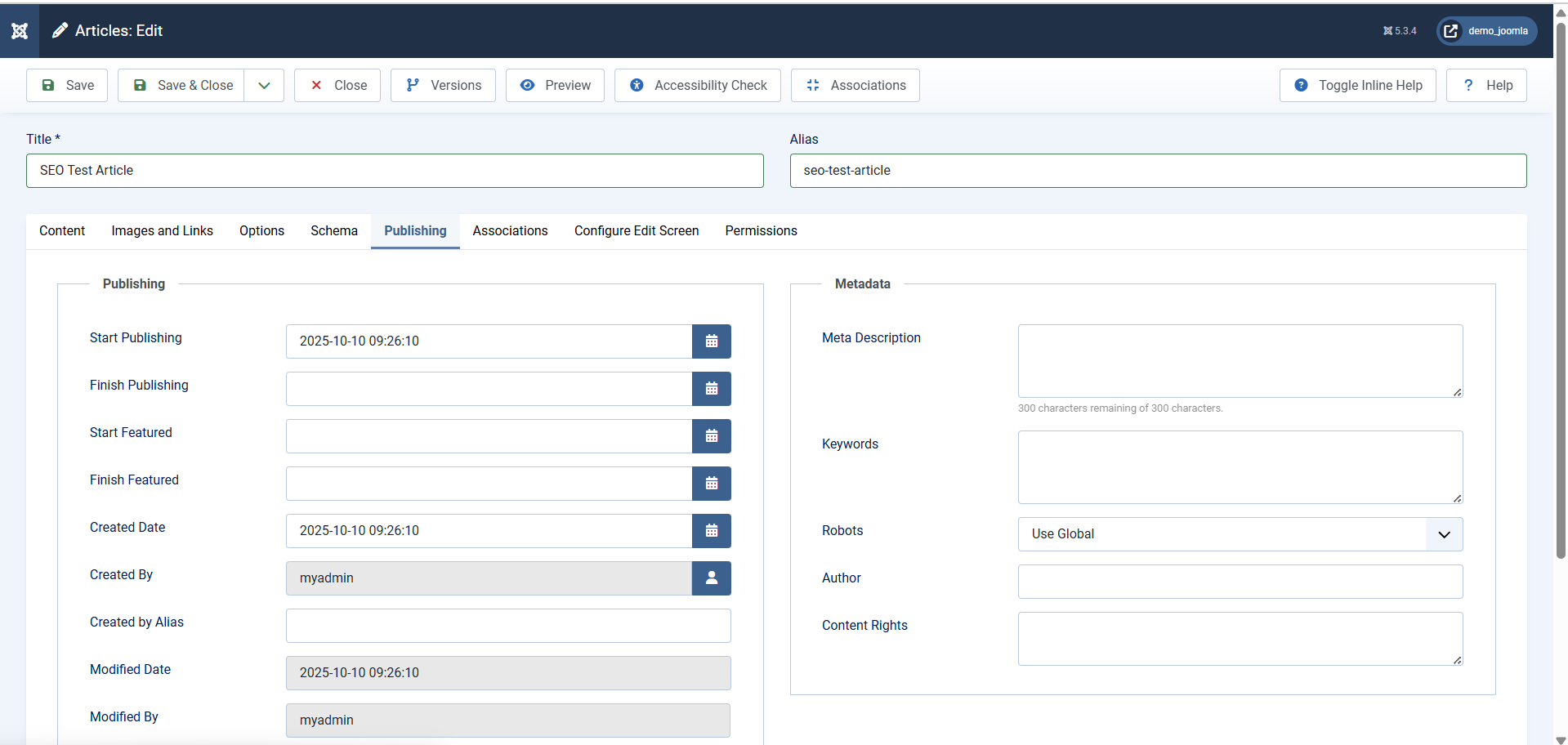Expand Save & Close dropdown arrow

264,86
